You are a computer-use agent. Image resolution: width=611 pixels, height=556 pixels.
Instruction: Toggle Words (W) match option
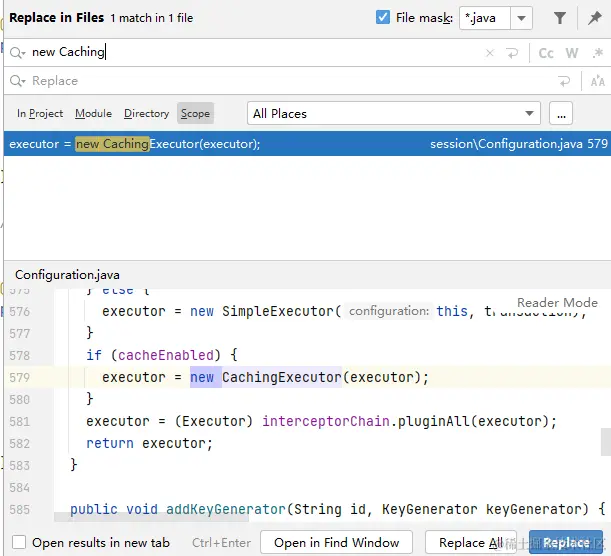point(572,53)
